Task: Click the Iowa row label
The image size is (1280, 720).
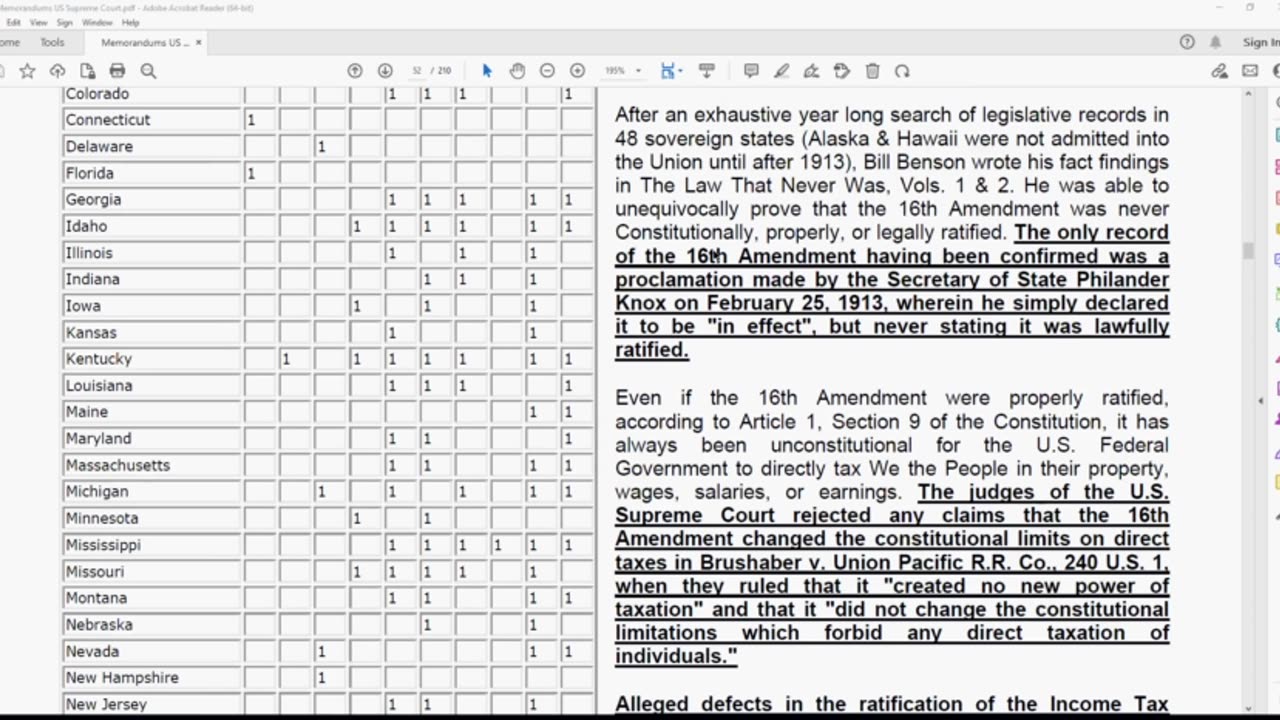Action: [x=83, y=306]
